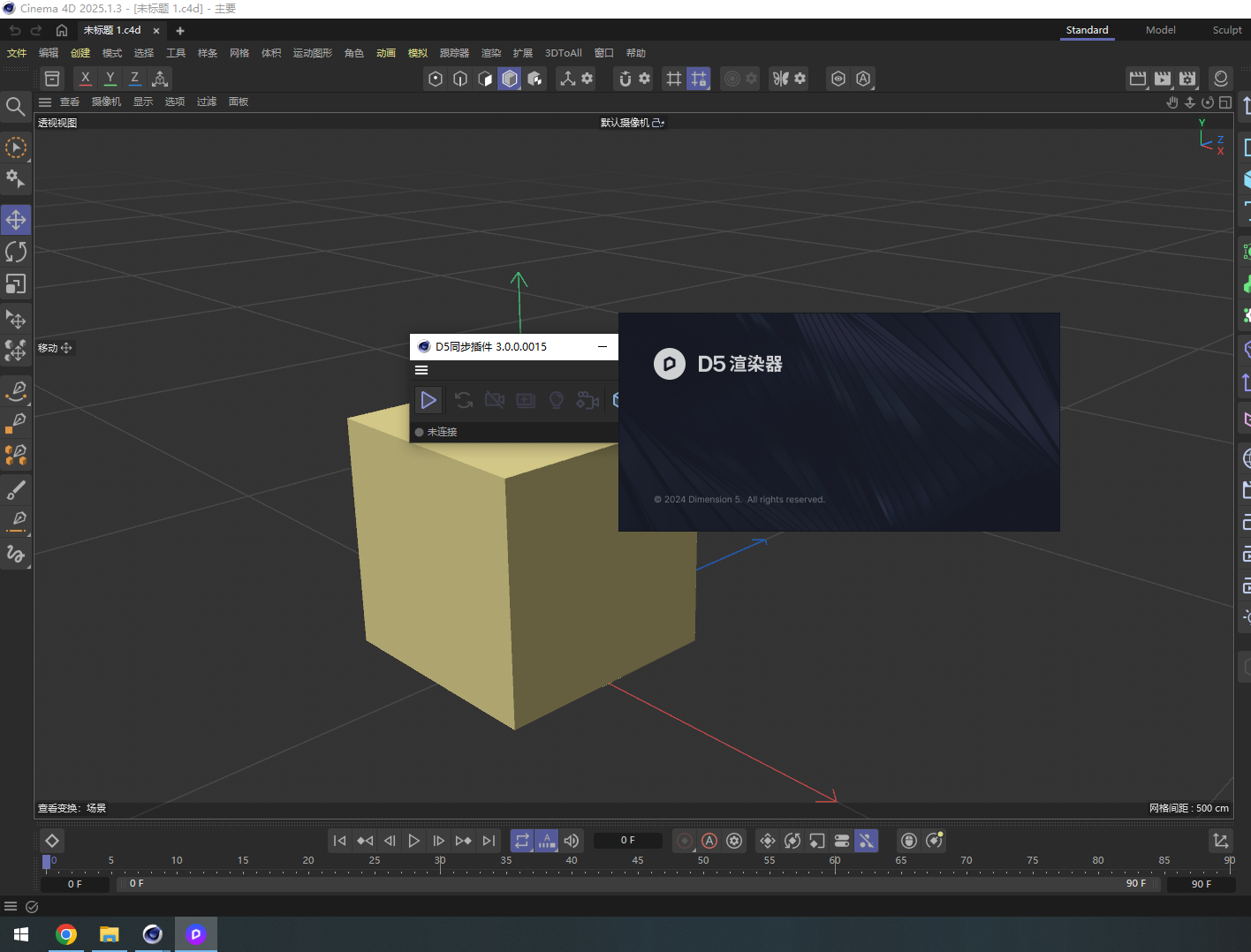Image resolution: width=1251 pixels, height=952 pixels.
Task: Activate the Move tool
Action: (x=16, y=219)
